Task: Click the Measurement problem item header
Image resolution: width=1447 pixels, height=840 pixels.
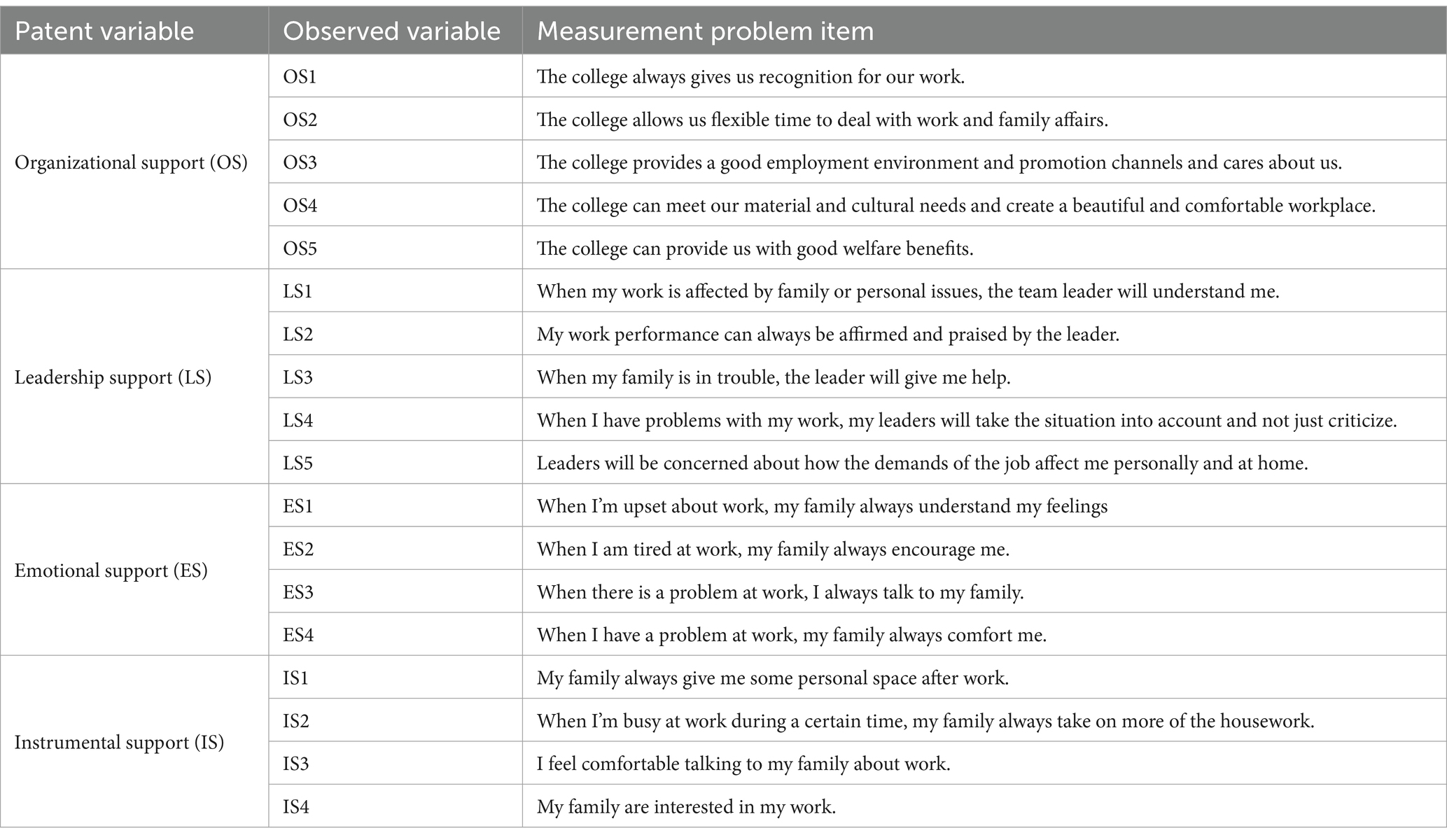Action: (x=984, y=31)
